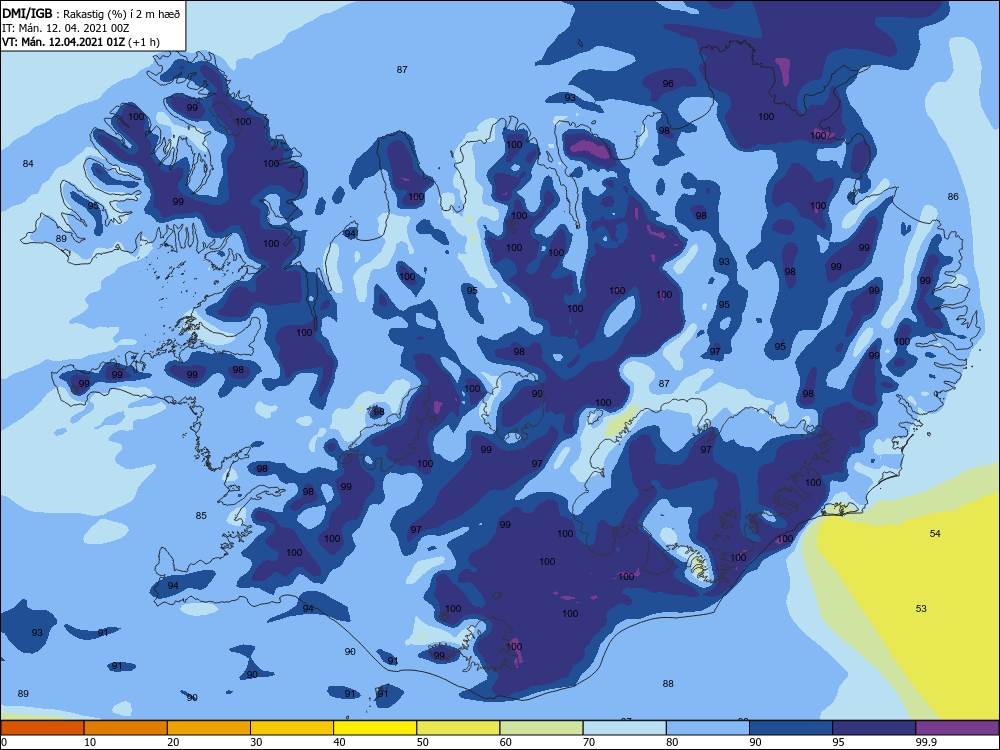Click the '53' humidity value in yellow area
This screenshot has width=1000, height=750.
[x=921, y=608]
